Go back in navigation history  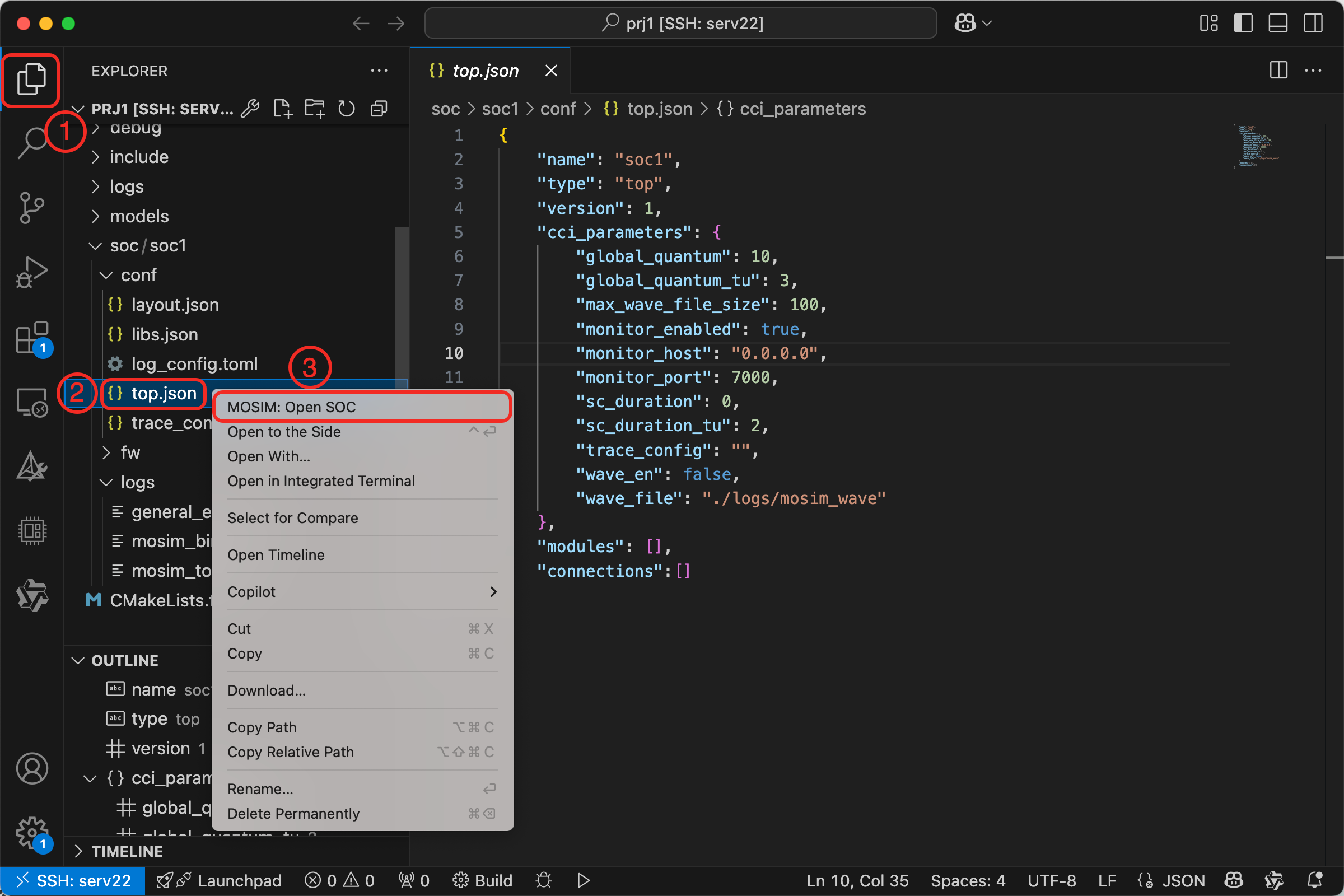[361, 24]
